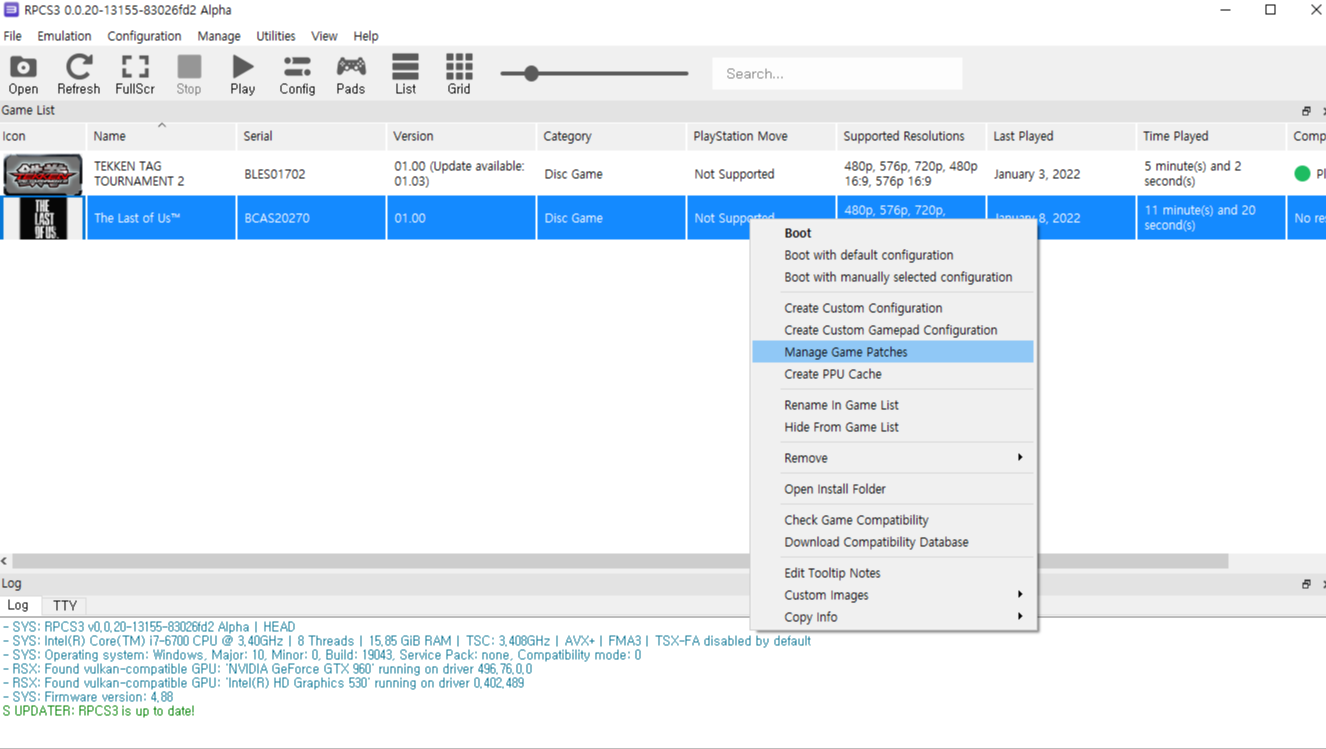Viewport: 1326px width, 749px height.
Task: Click the green compatibility status dot
Action: click(x=1302, y=173)
